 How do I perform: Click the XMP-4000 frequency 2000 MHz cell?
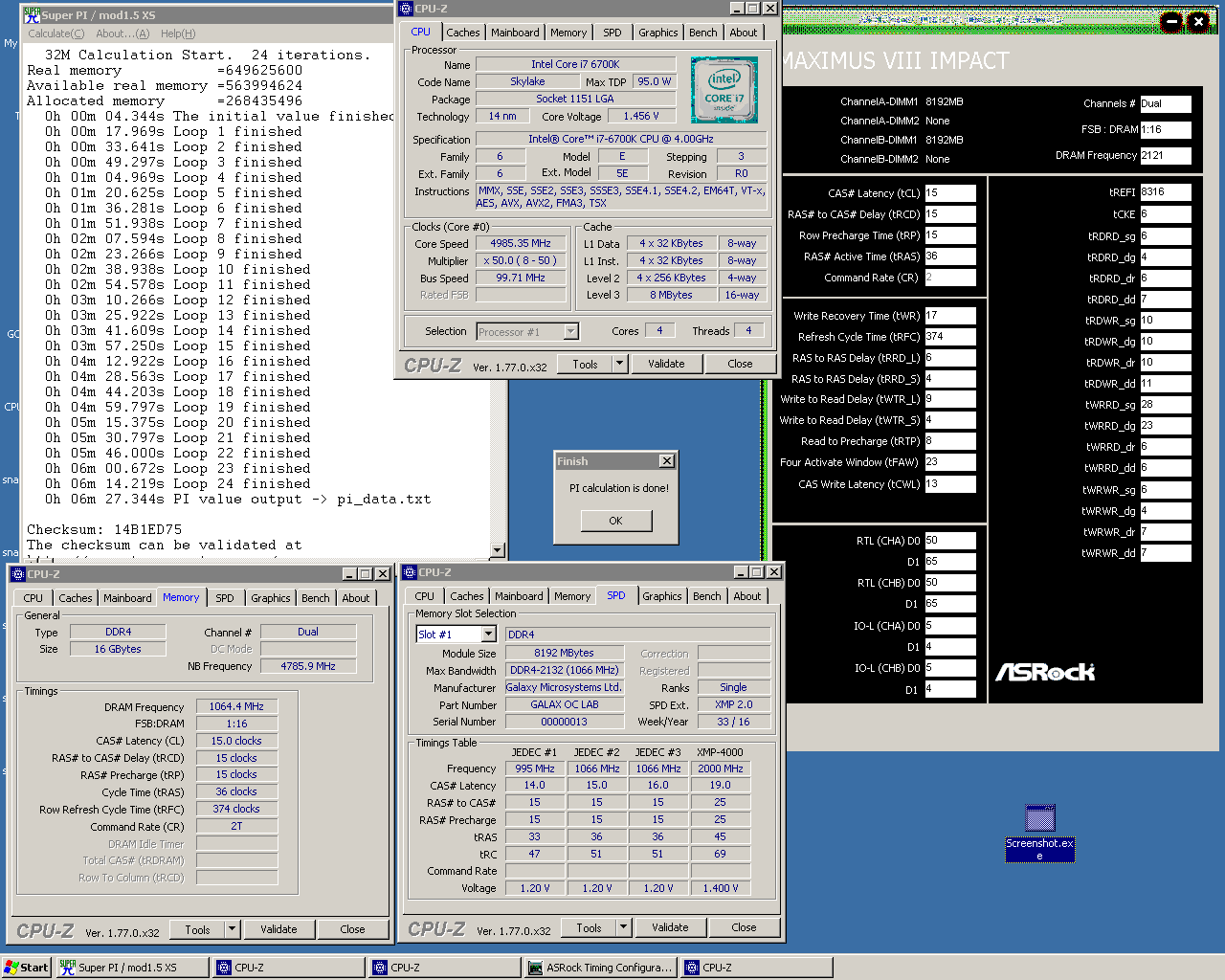(721, 768)
